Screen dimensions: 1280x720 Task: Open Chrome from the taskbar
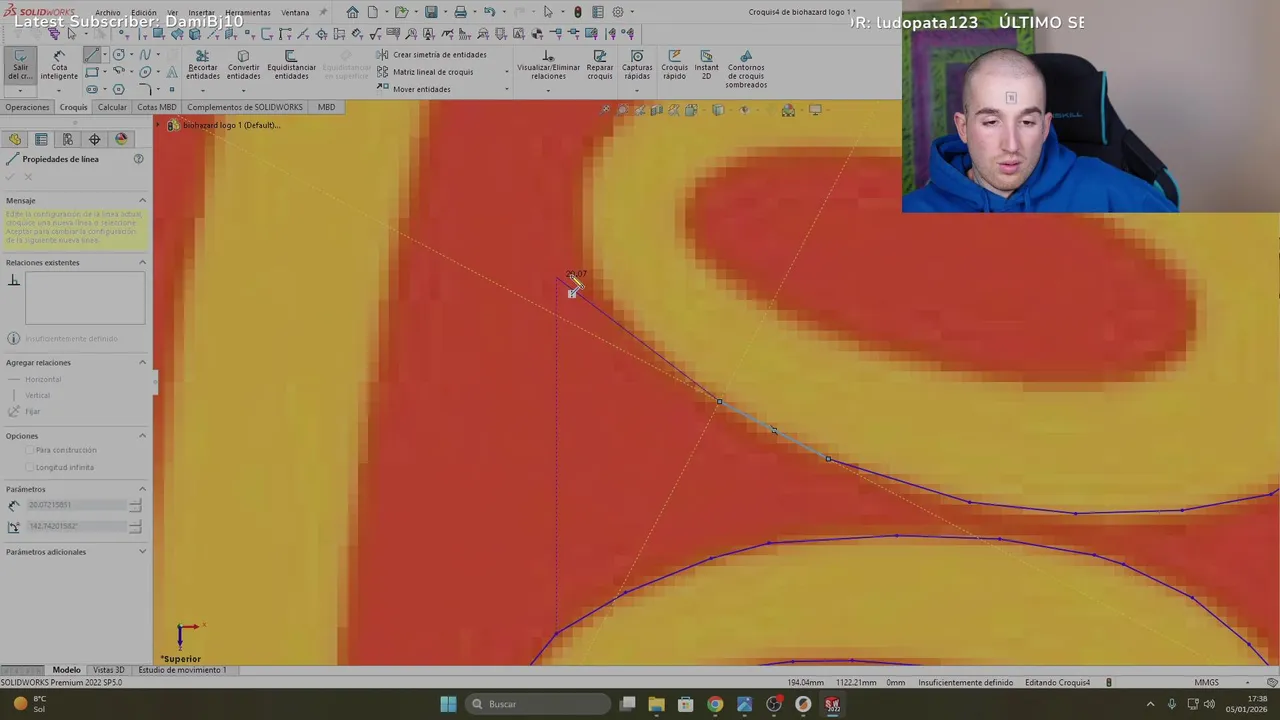click(715, 704)
